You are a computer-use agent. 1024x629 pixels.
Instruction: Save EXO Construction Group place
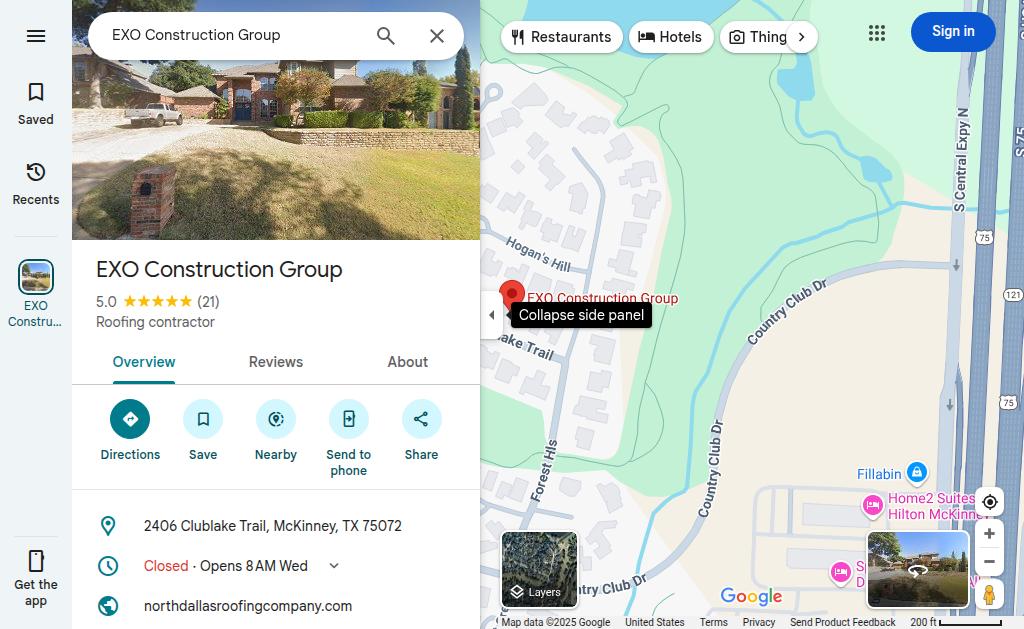point(203,431)
